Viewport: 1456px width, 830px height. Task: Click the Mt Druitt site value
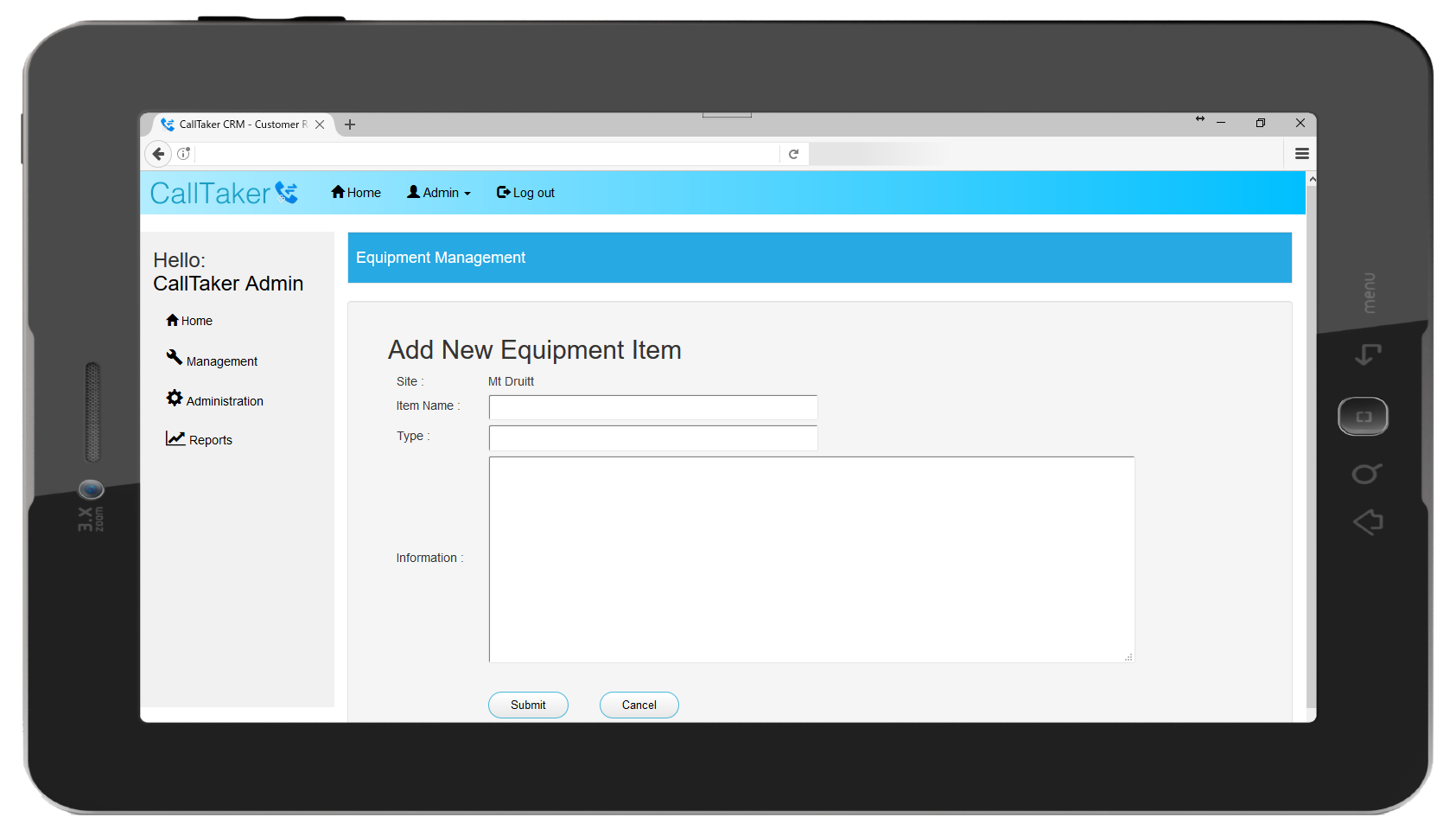coord(511,381)
